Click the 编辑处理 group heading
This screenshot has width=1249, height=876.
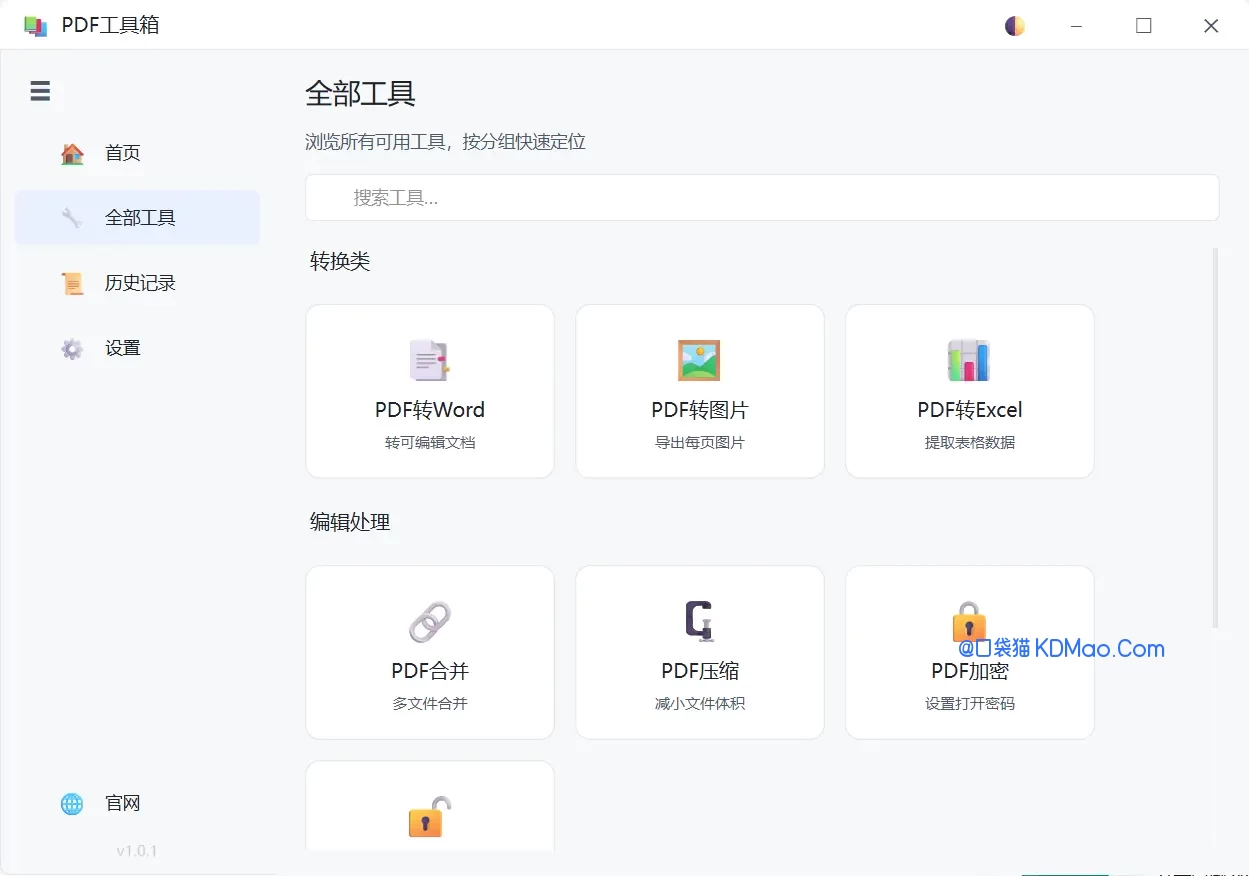coord(350,522)
